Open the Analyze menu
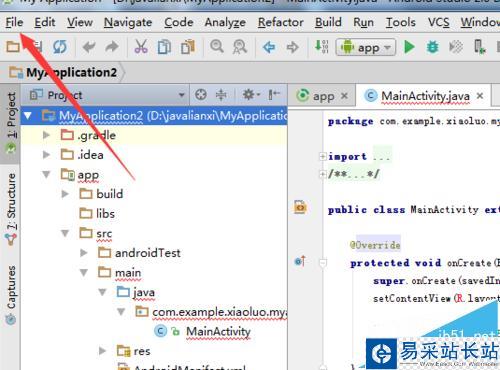 225,22
